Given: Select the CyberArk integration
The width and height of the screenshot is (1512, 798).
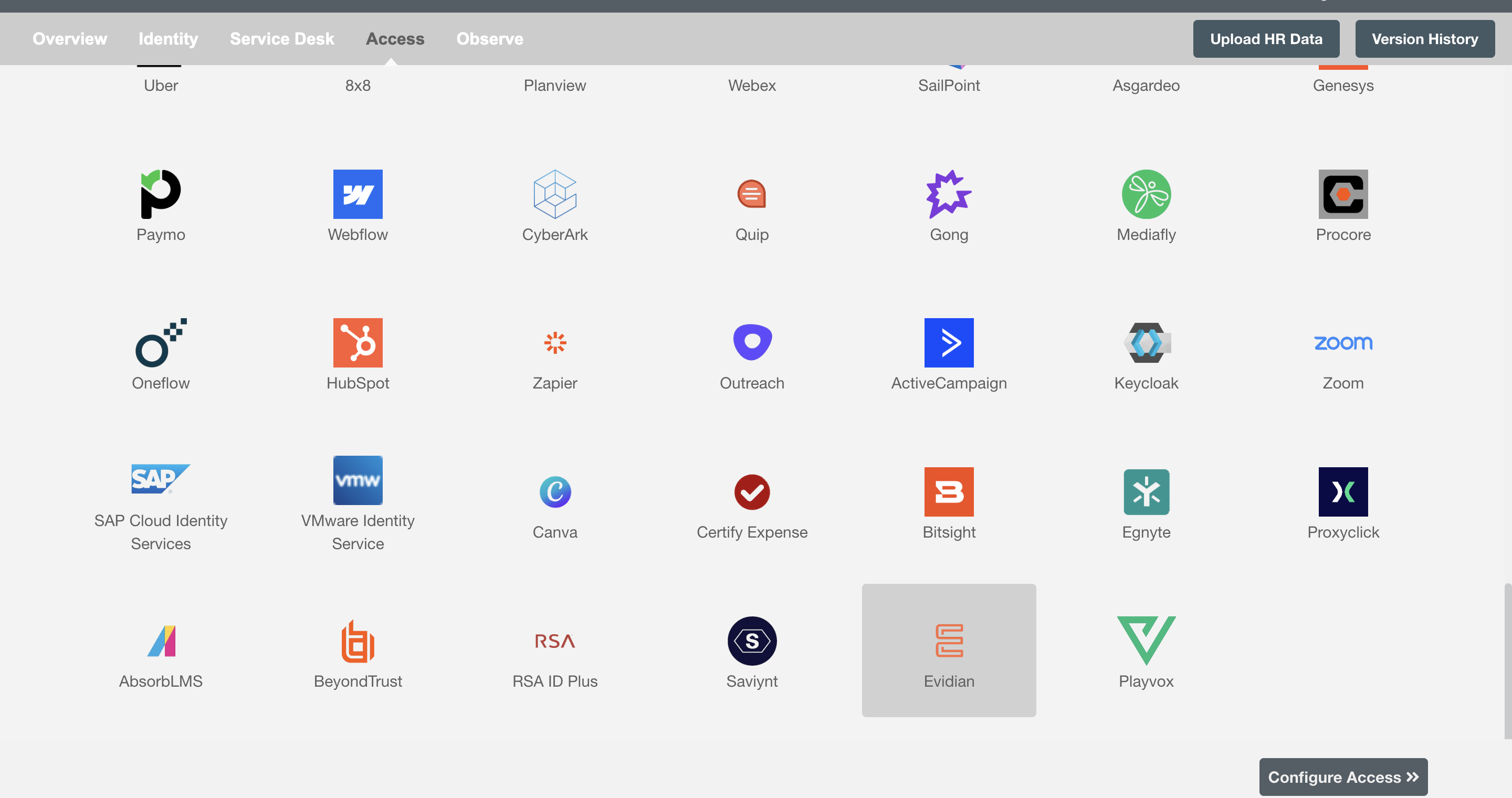Looking at the screenshot, I should point(555,205).
